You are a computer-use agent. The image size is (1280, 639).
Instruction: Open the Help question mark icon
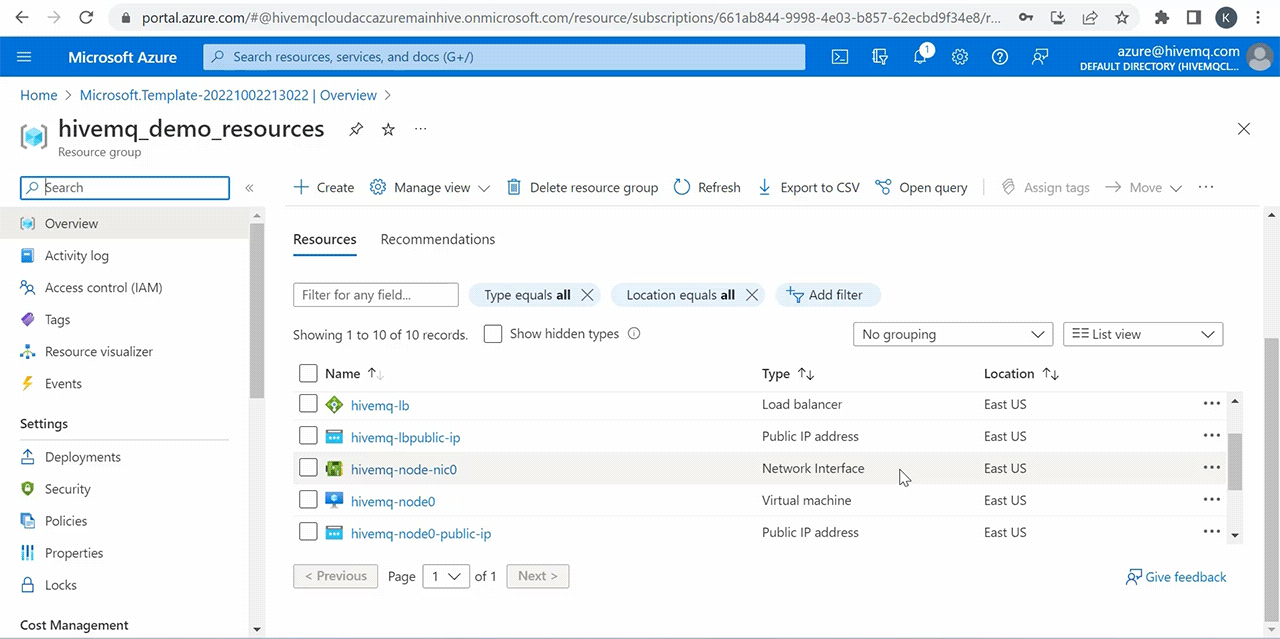1000,57
